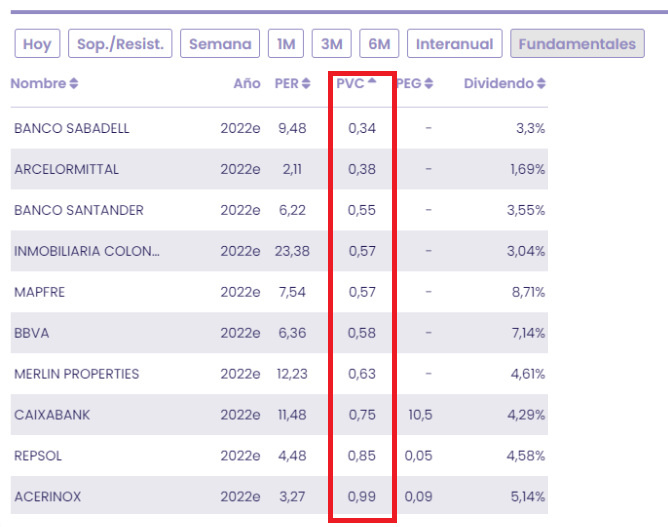Toggle PVC ascending sort arrow
Viewport: 668px width, 527px height.
[372, 83]
